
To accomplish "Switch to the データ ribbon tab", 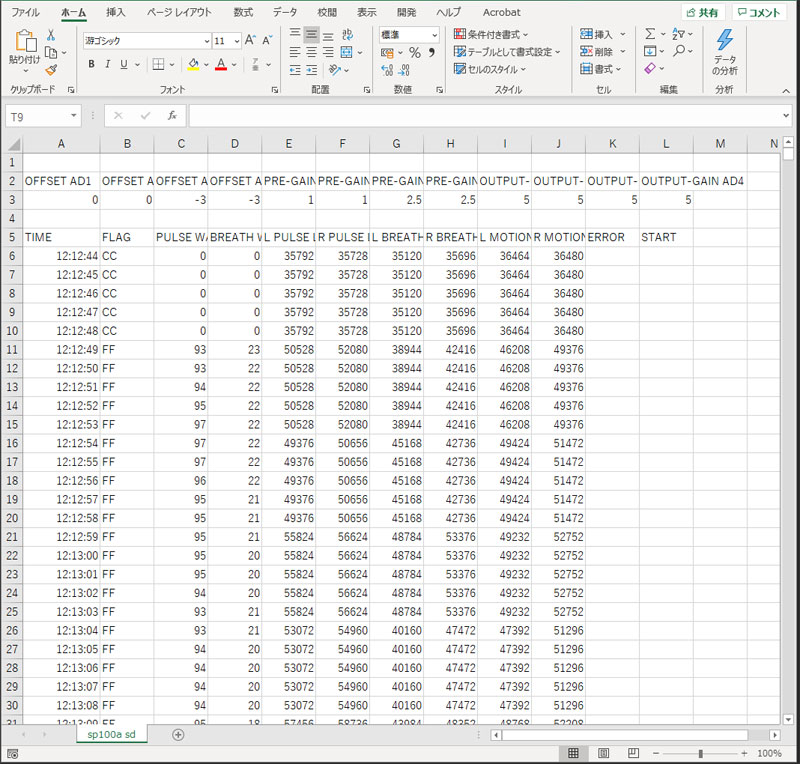I will pyautogui.click(x=285, y=12).
